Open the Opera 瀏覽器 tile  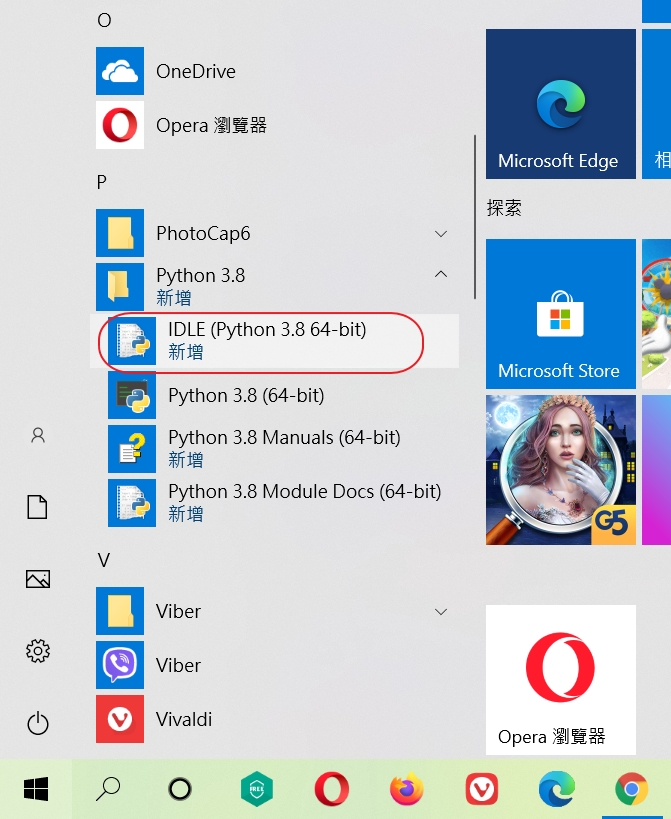click(x=560, y=680)
